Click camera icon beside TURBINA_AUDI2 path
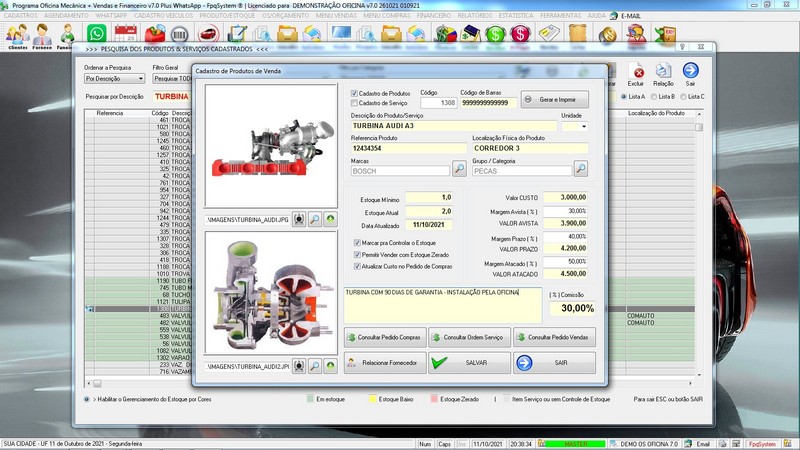 tap(299, 366)
